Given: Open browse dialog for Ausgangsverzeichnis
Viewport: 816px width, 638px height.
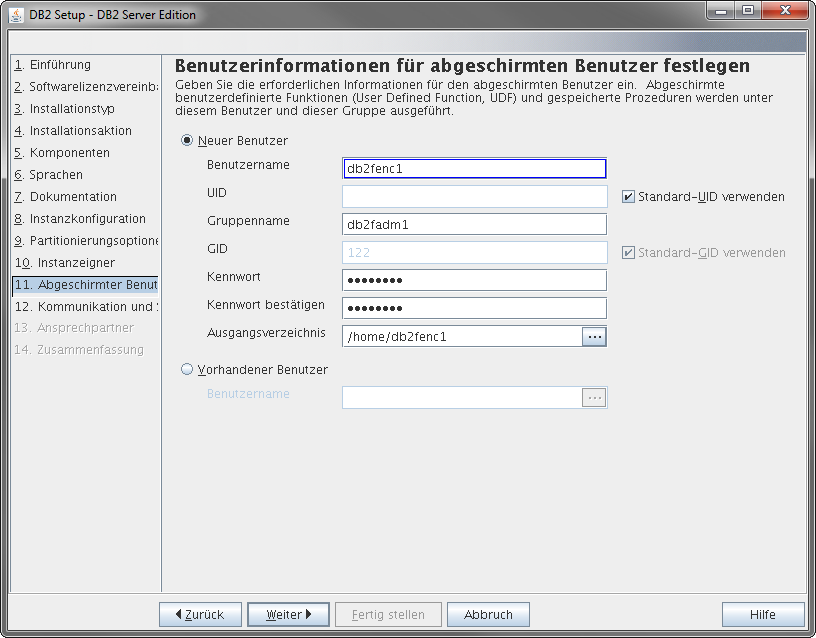Looking at the screenshot, I should tap(594, 337).
